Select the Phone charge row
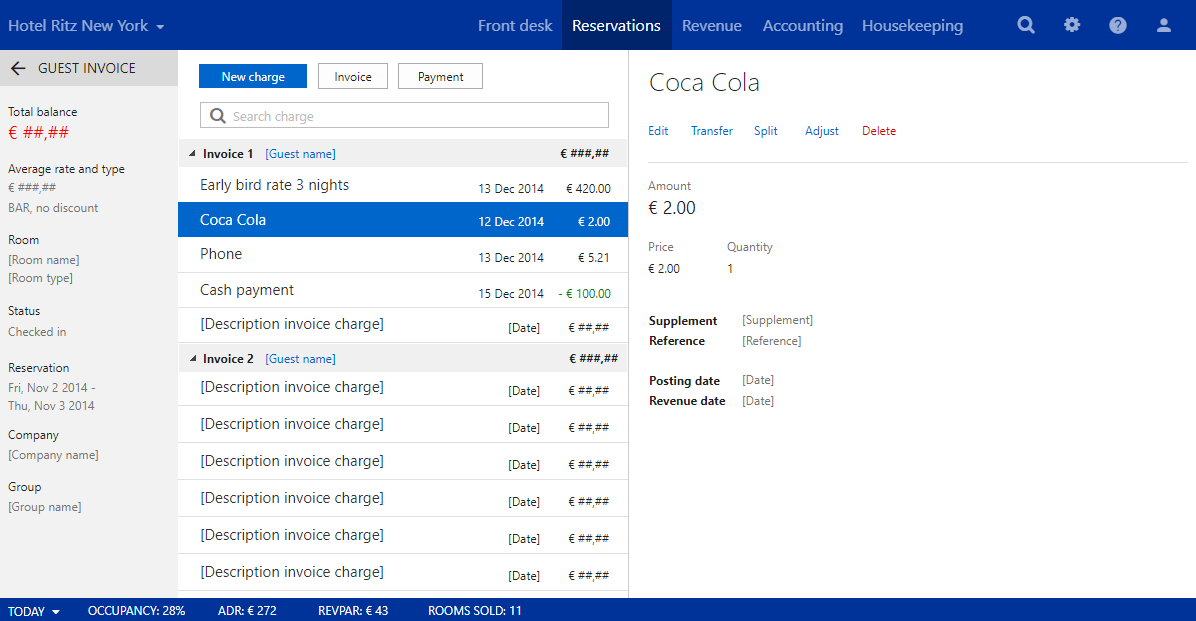The image size is (1196, 621). 403,255
